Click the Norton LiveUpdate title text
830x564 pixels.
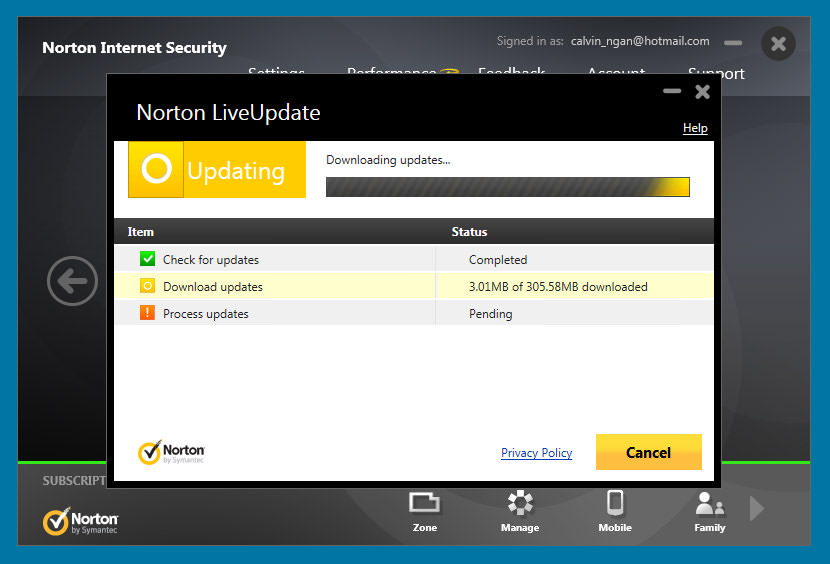tap(228, 112)
